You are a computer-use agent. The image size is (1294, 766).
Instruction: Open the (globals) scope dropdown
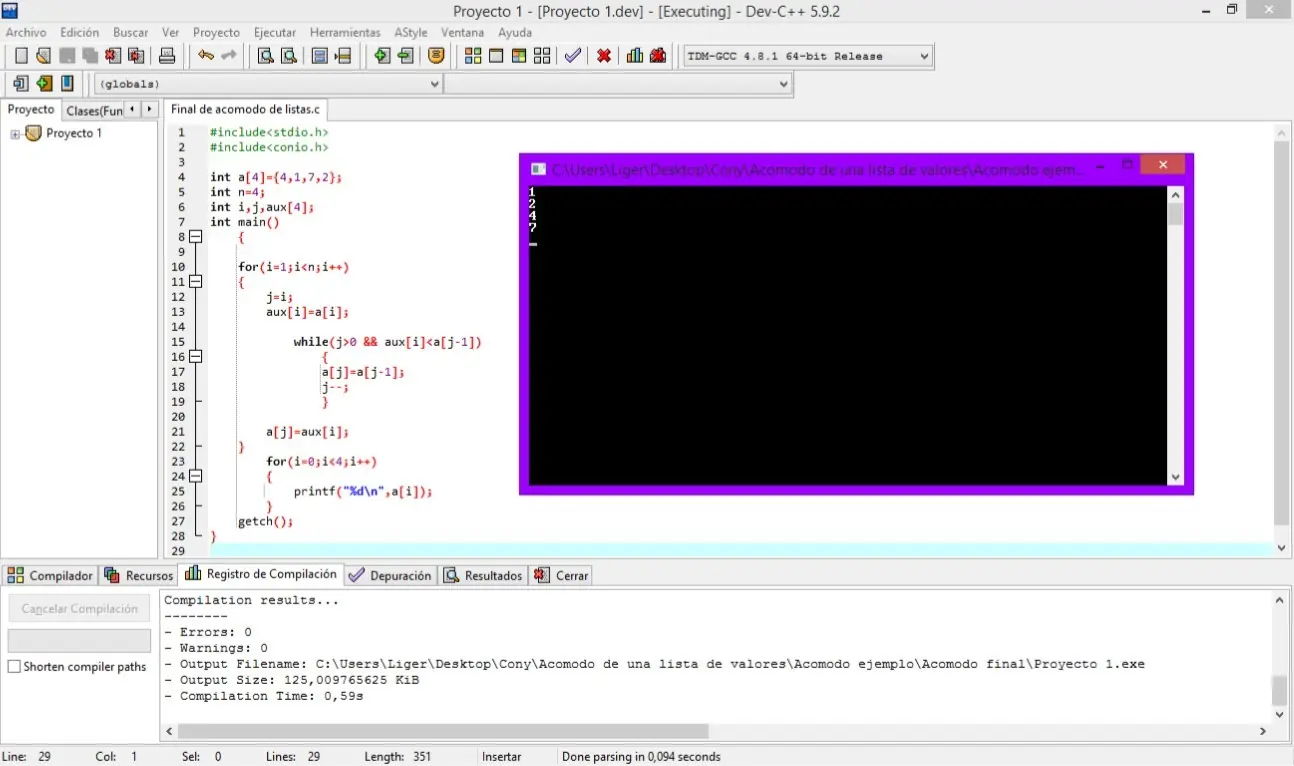pyautogui.click(x=434, y=84)
